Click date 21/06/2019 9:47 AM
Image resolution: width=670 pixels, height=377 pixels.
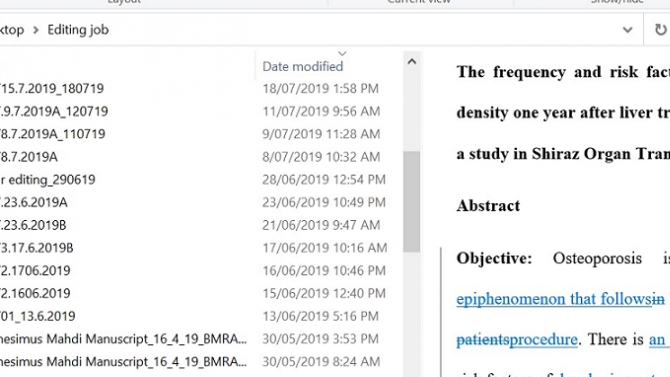click(x=321, y=225)
